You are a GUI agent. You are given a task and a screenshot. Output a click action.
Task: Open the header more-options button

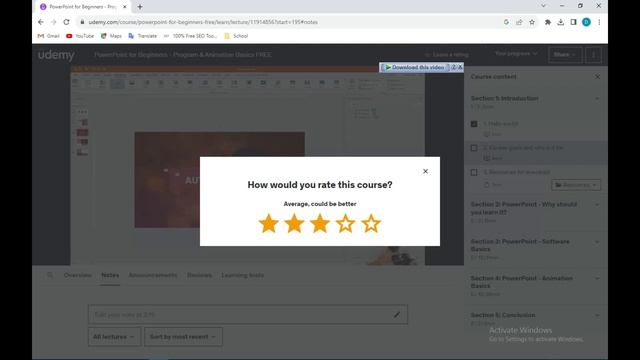[x=593, y=54]
